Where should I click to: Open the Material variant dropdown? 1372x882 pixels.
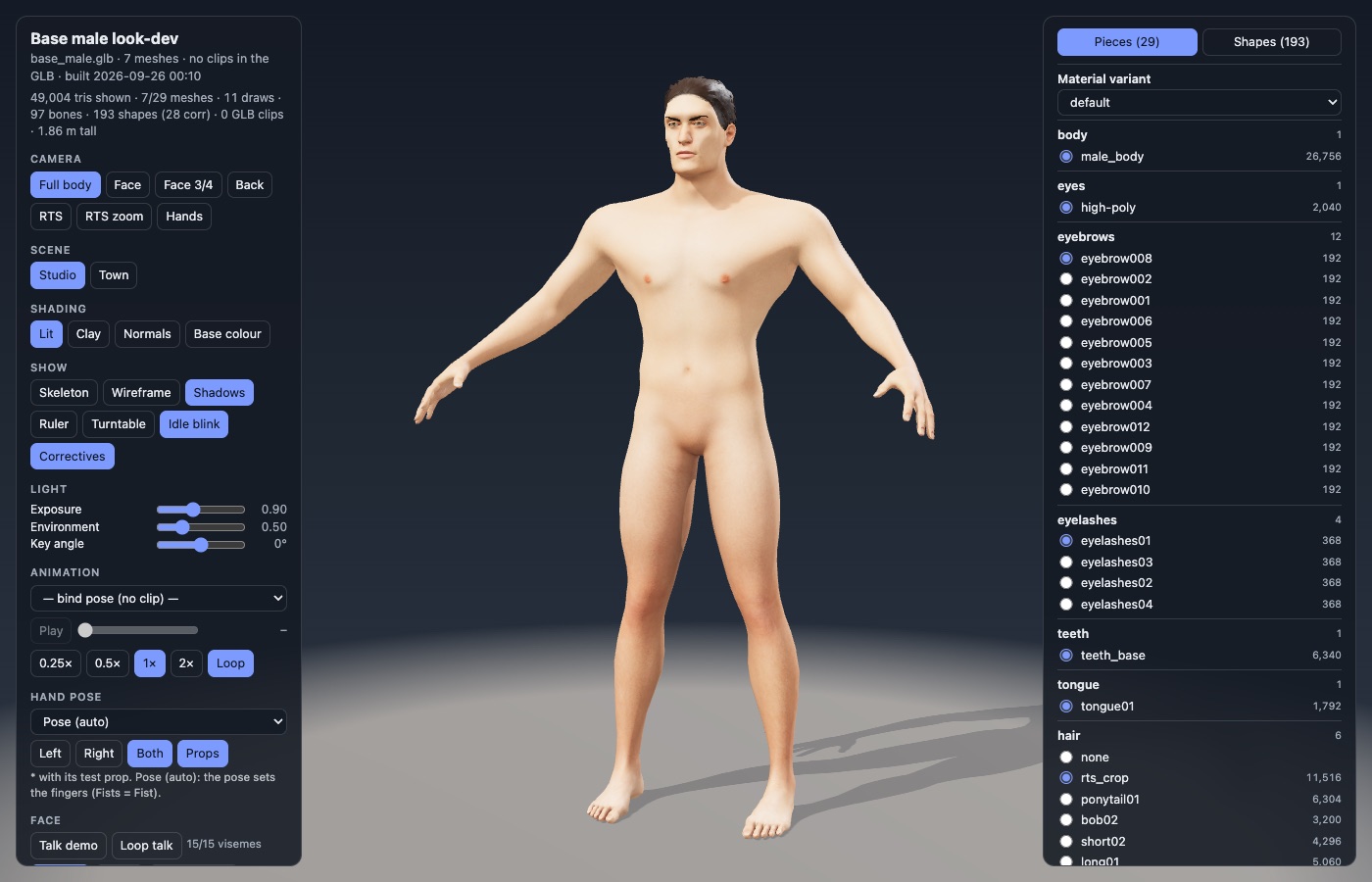(1200, 103)
